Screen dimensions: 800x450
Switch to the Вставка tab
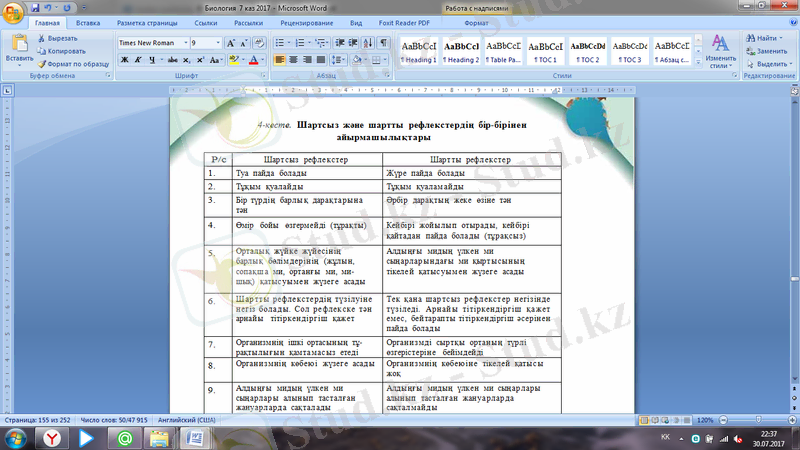click(x=87, y=21)
